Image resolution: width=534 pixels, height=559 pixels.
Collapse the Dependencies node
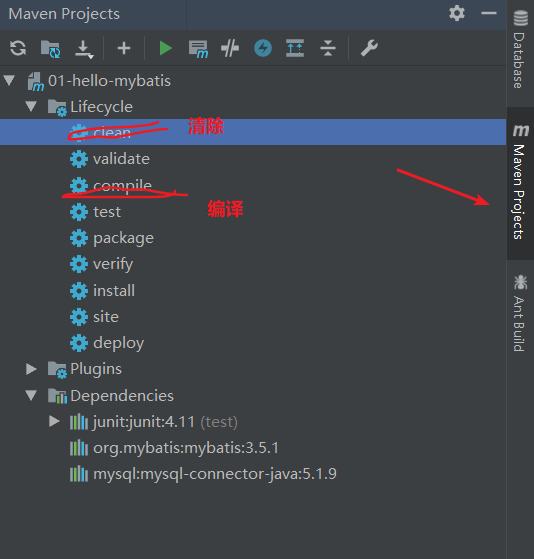tap(31, 395)
